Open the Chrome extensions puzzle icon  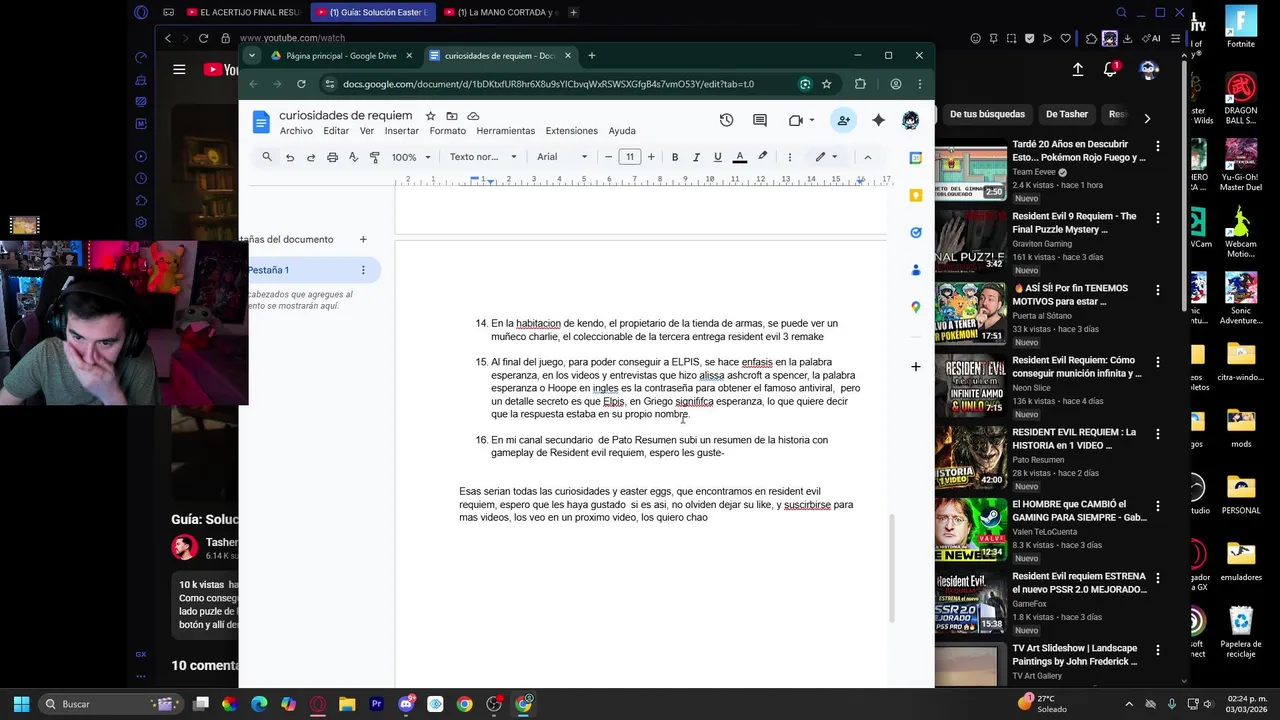coord(860,84)
